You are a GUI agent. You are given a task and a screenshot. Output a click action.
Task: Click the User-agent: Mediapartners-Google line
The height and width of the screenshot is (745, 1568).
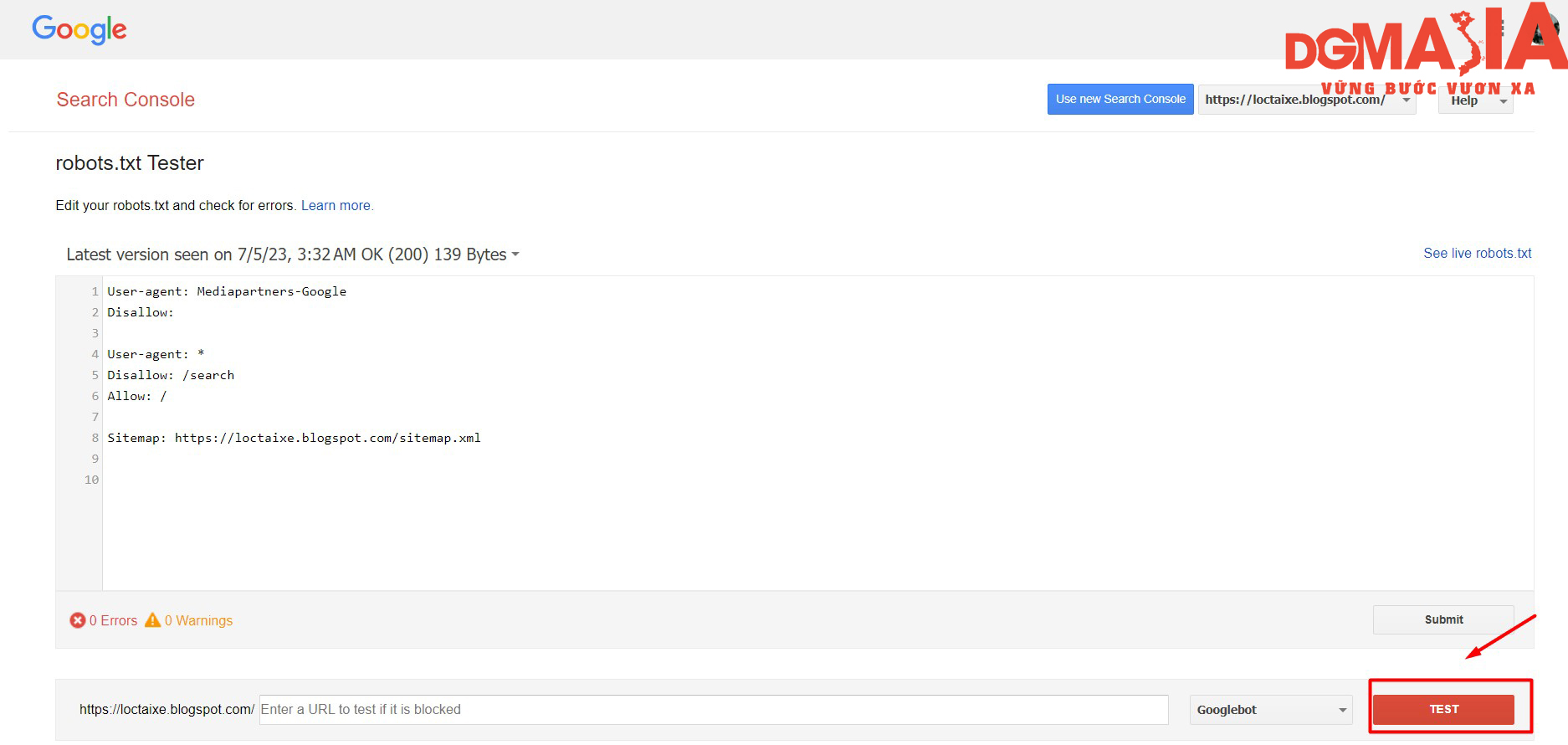227,291
